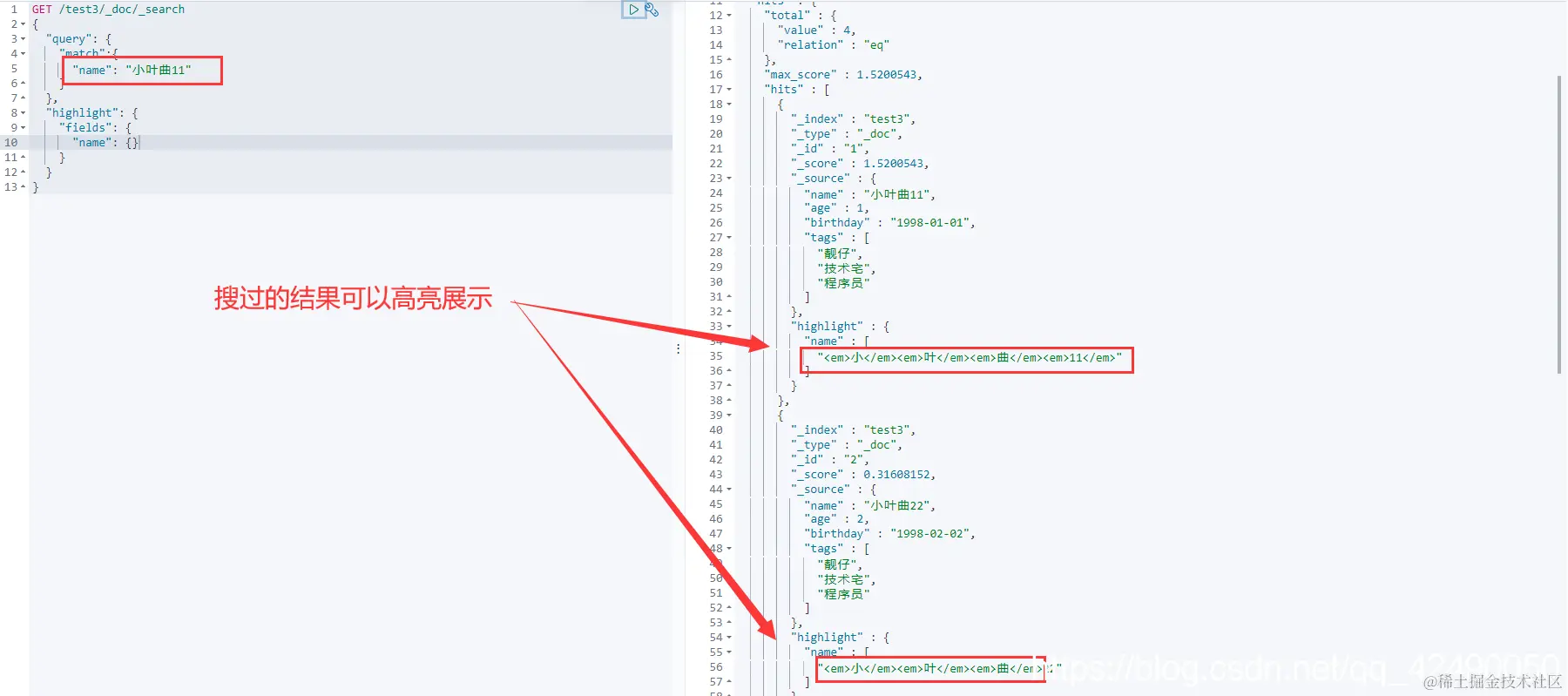1568x696 pixels.
Task: Click the three-dot panel resize handle
Action: [678, 348]
